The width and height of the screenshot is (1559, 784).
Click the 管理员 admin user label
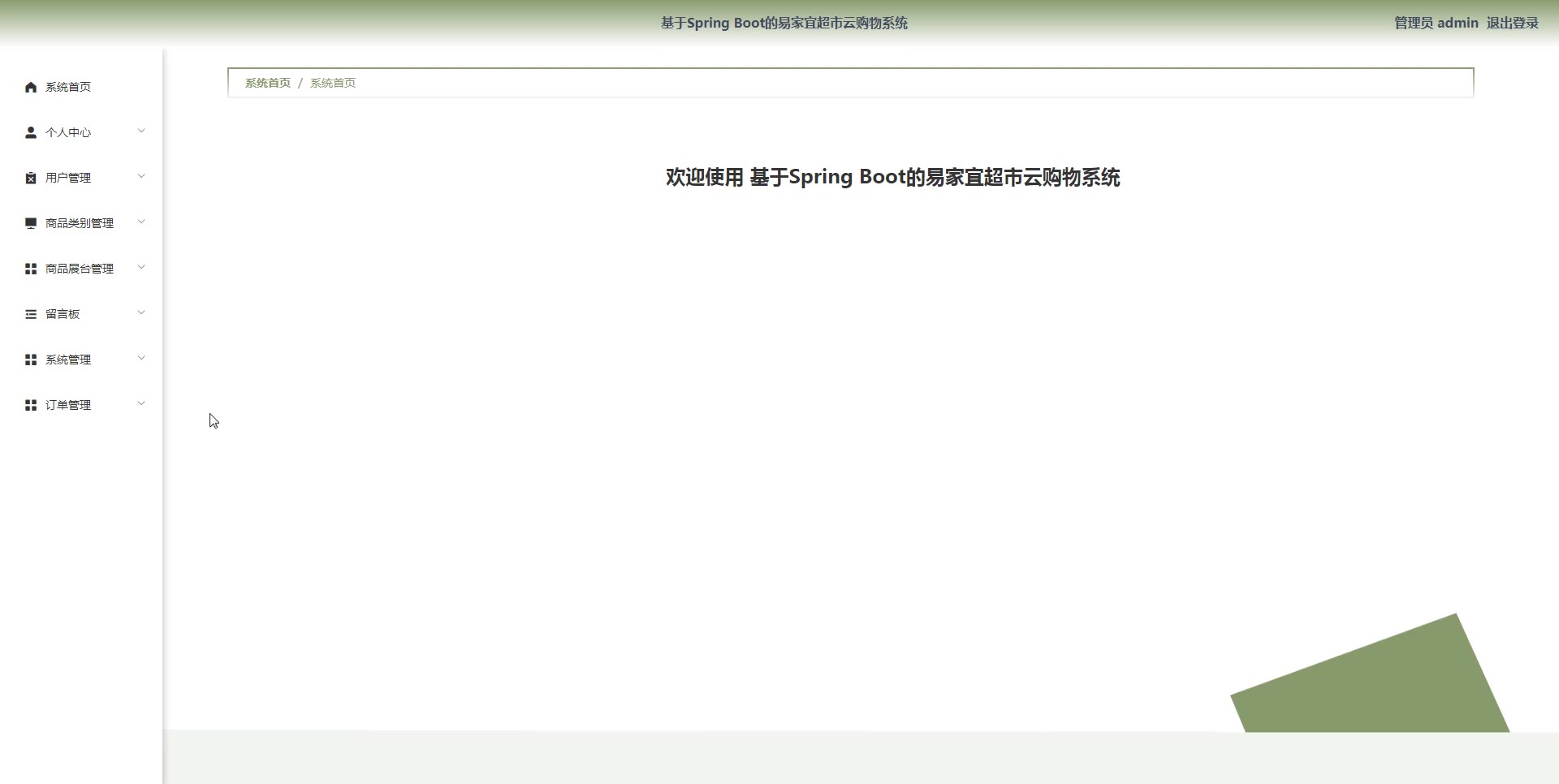[1436, 23]
